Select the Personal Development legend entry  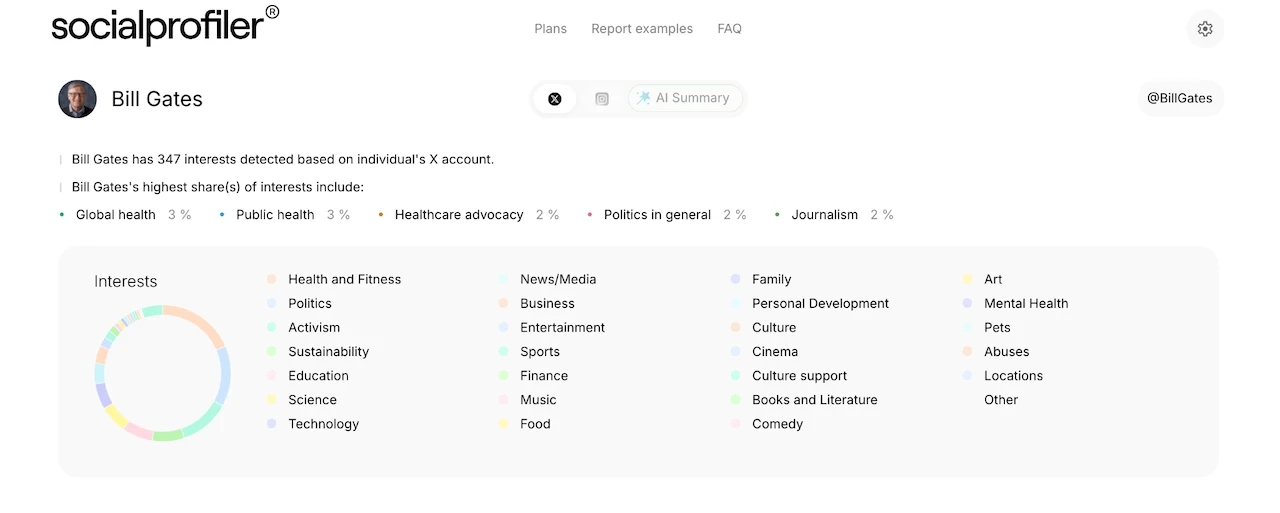(810, 304)
